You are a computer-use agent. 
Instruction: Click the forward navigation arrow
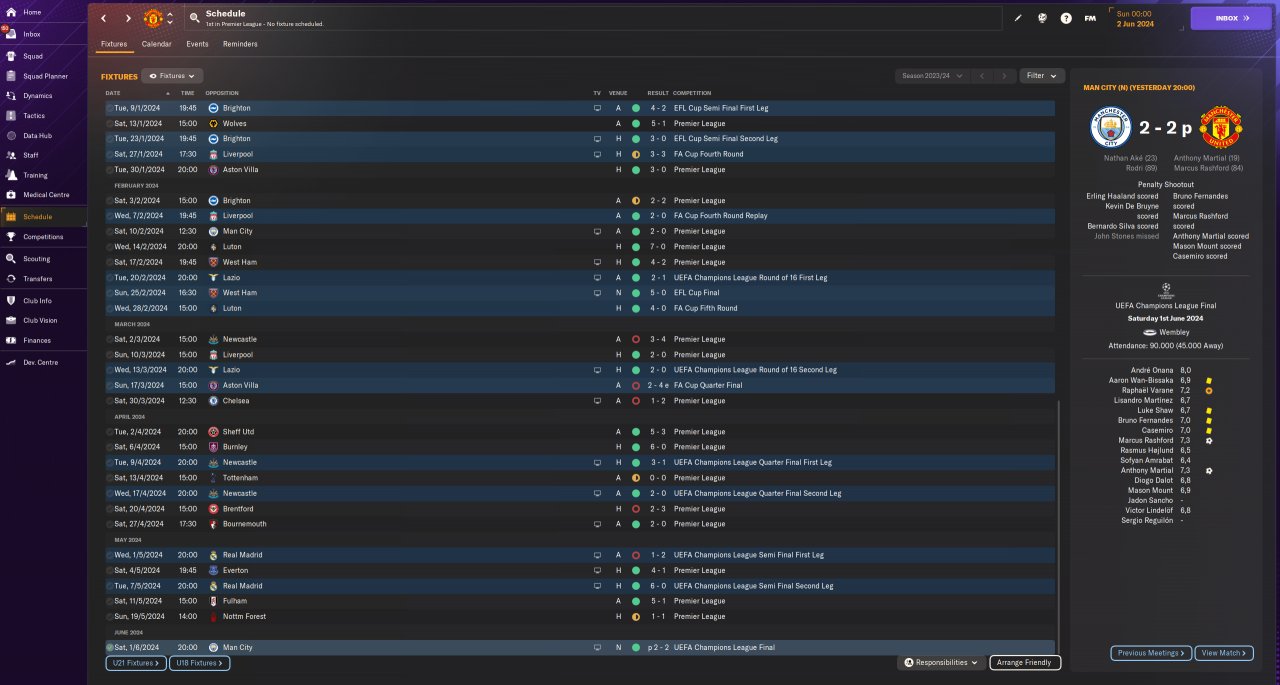coord(128,18)
